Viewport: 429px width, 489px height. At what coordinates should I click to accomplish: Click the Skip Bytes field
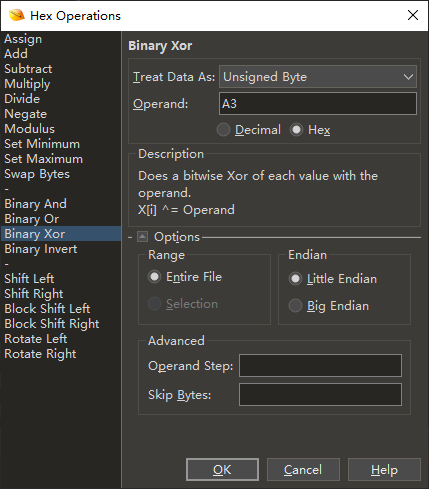320,395
